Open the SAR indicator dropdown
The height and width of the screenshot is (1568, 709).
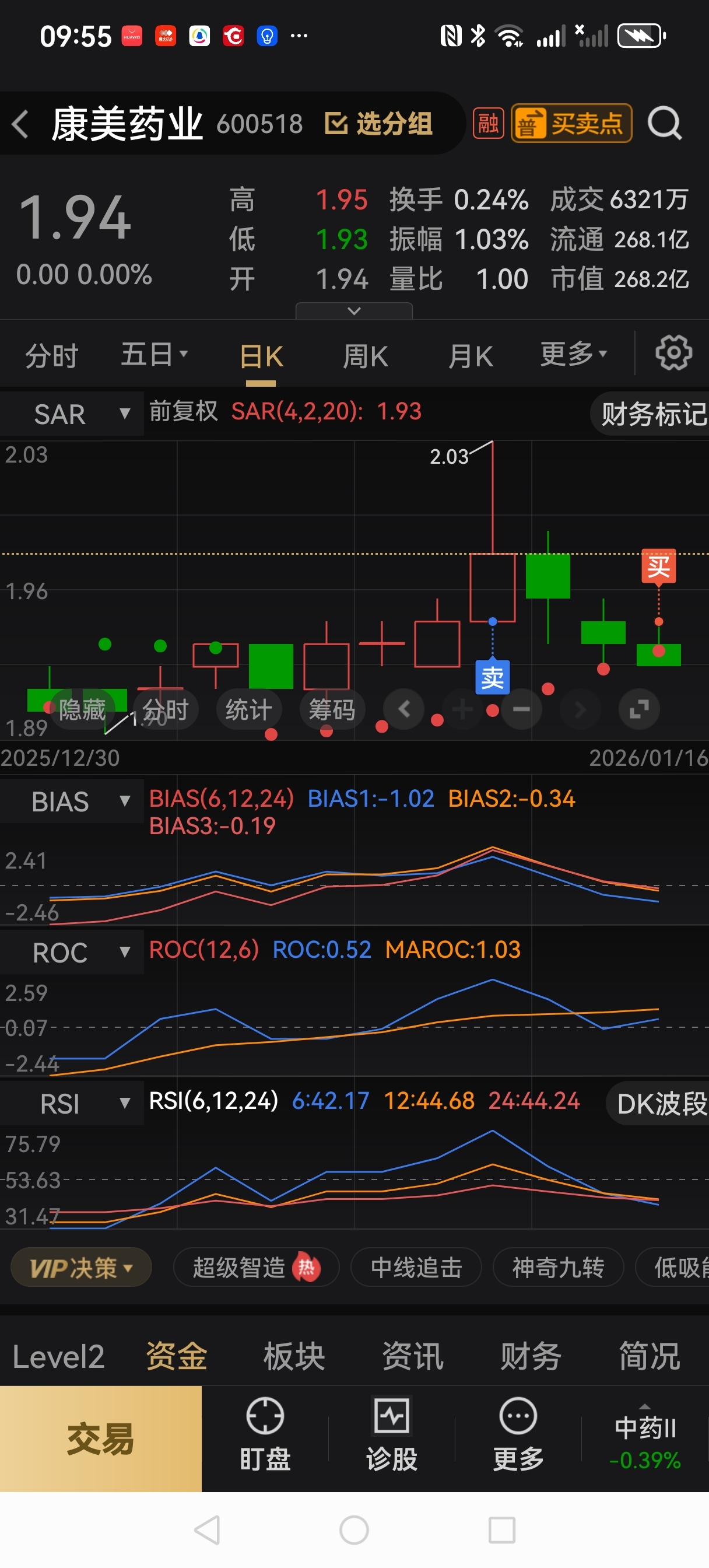click(x=72, y=414)
